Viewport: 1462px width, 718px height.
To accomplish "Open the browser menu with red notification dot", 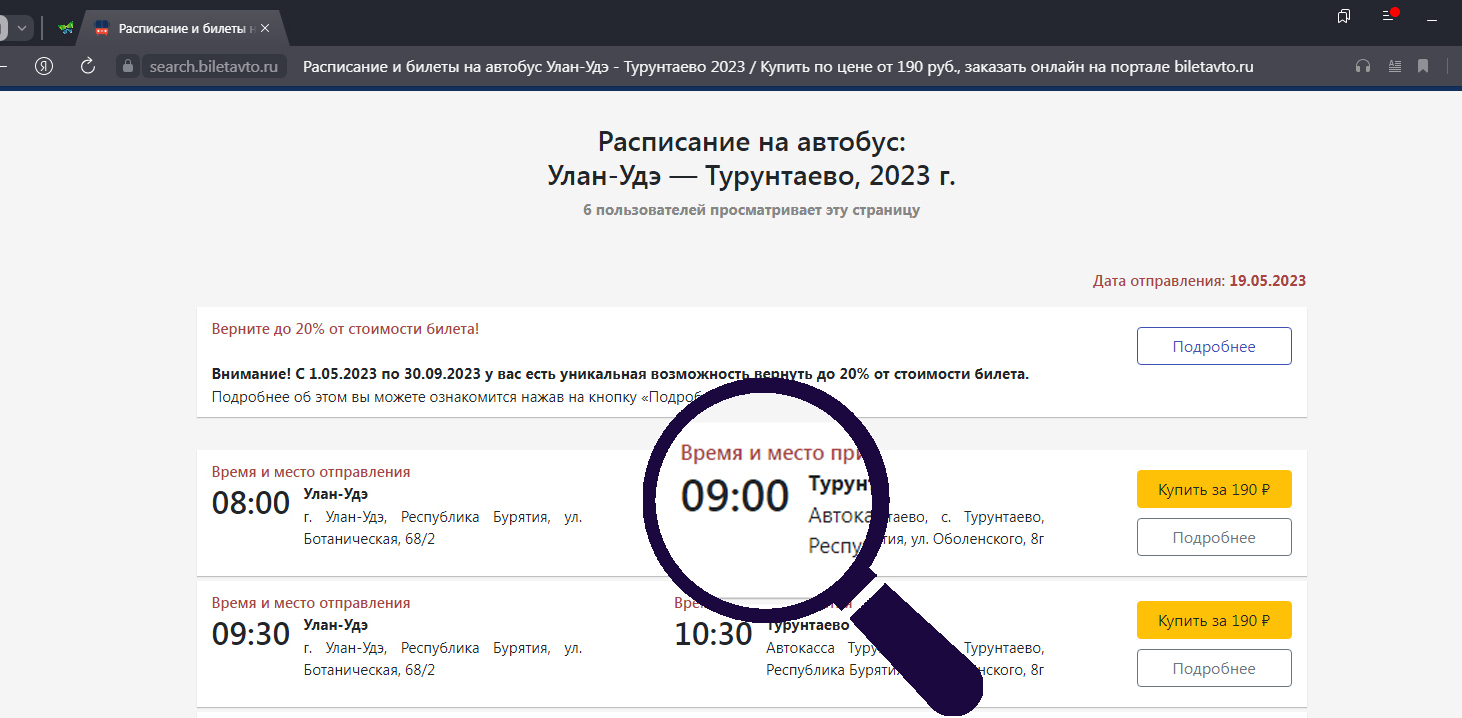I will click(x=1390, y=16).
